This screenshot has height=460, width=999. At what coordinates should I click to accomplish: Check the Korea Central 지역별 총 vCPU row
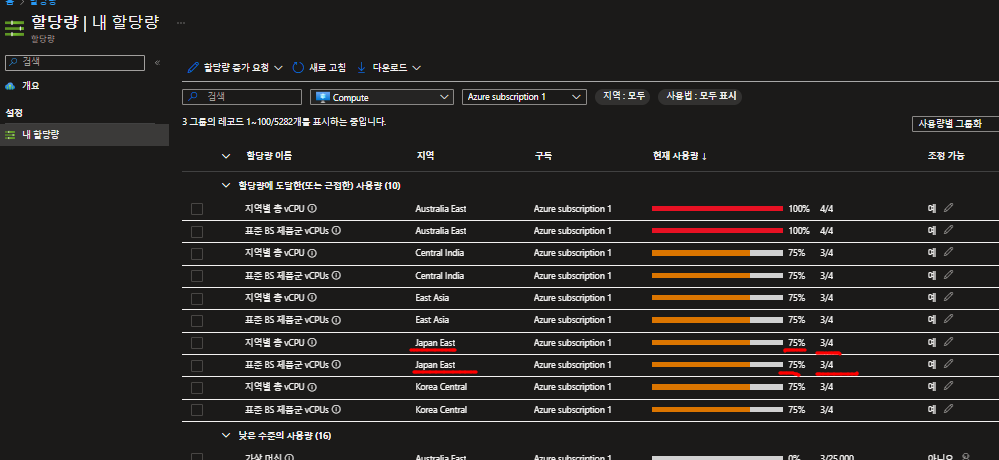pos(197,388)
